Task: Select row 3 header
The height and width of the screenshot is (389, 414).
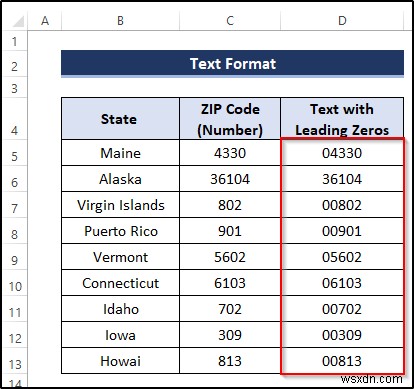Action: [14, 88]
